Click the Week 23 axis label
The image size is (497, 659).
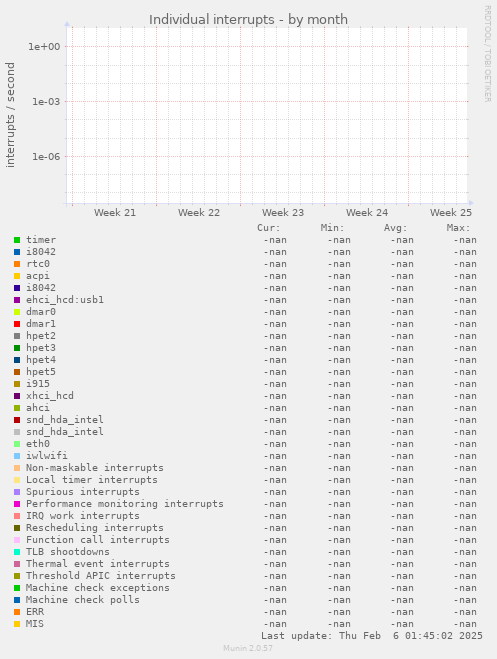[283, 213]
